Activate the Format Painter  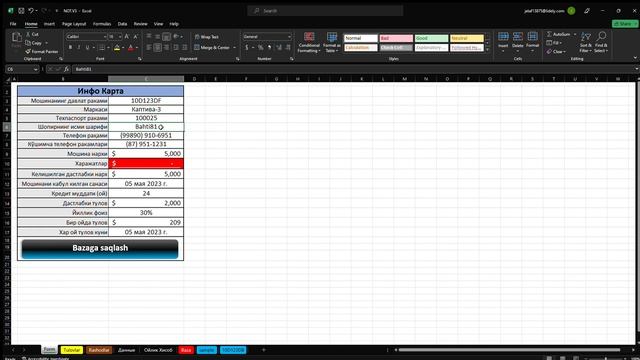point(42,51)
